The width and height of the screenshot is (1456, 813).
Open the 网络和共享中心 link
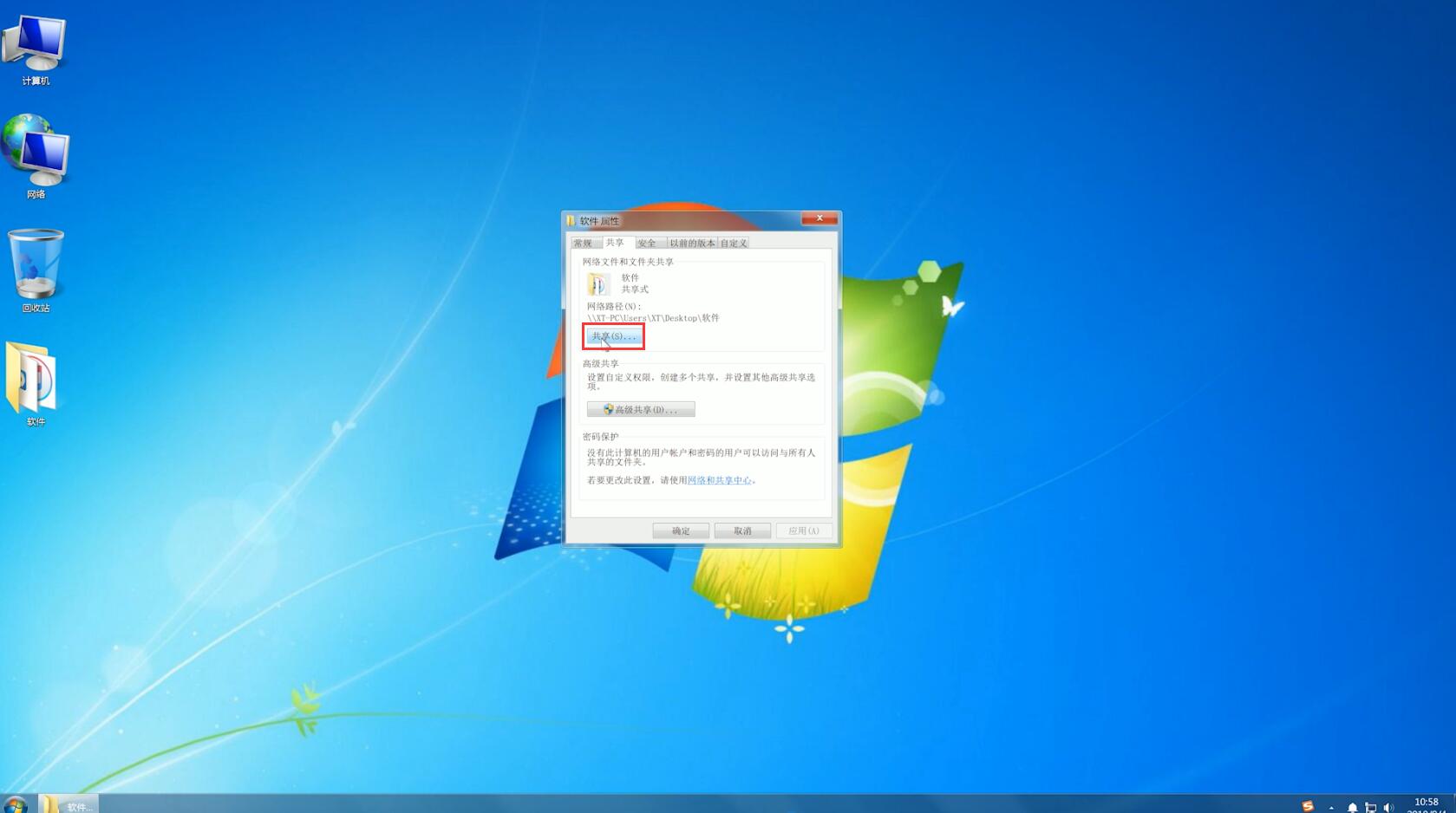720,480
